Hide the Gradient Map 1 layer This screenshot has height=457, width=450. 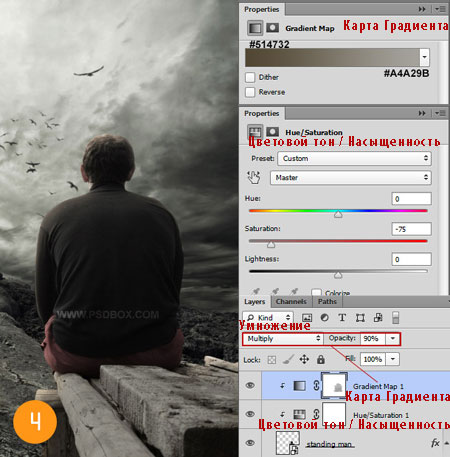click(250, 386)
